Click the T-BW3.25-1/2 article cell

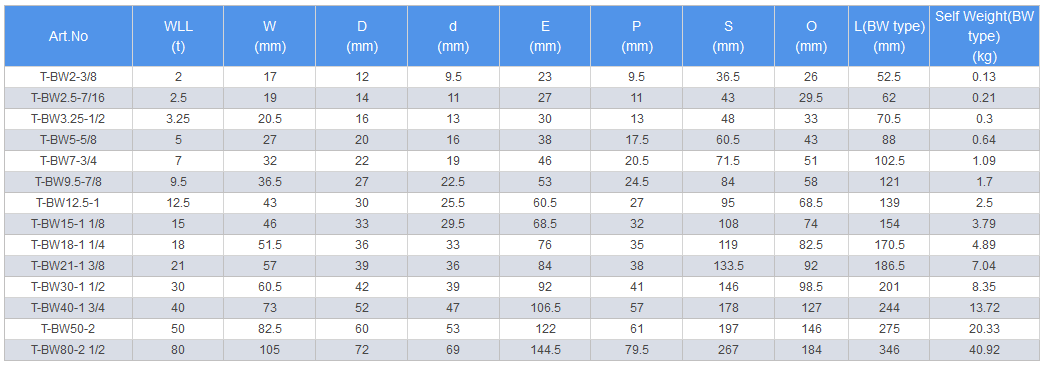[x=68, y=119]
